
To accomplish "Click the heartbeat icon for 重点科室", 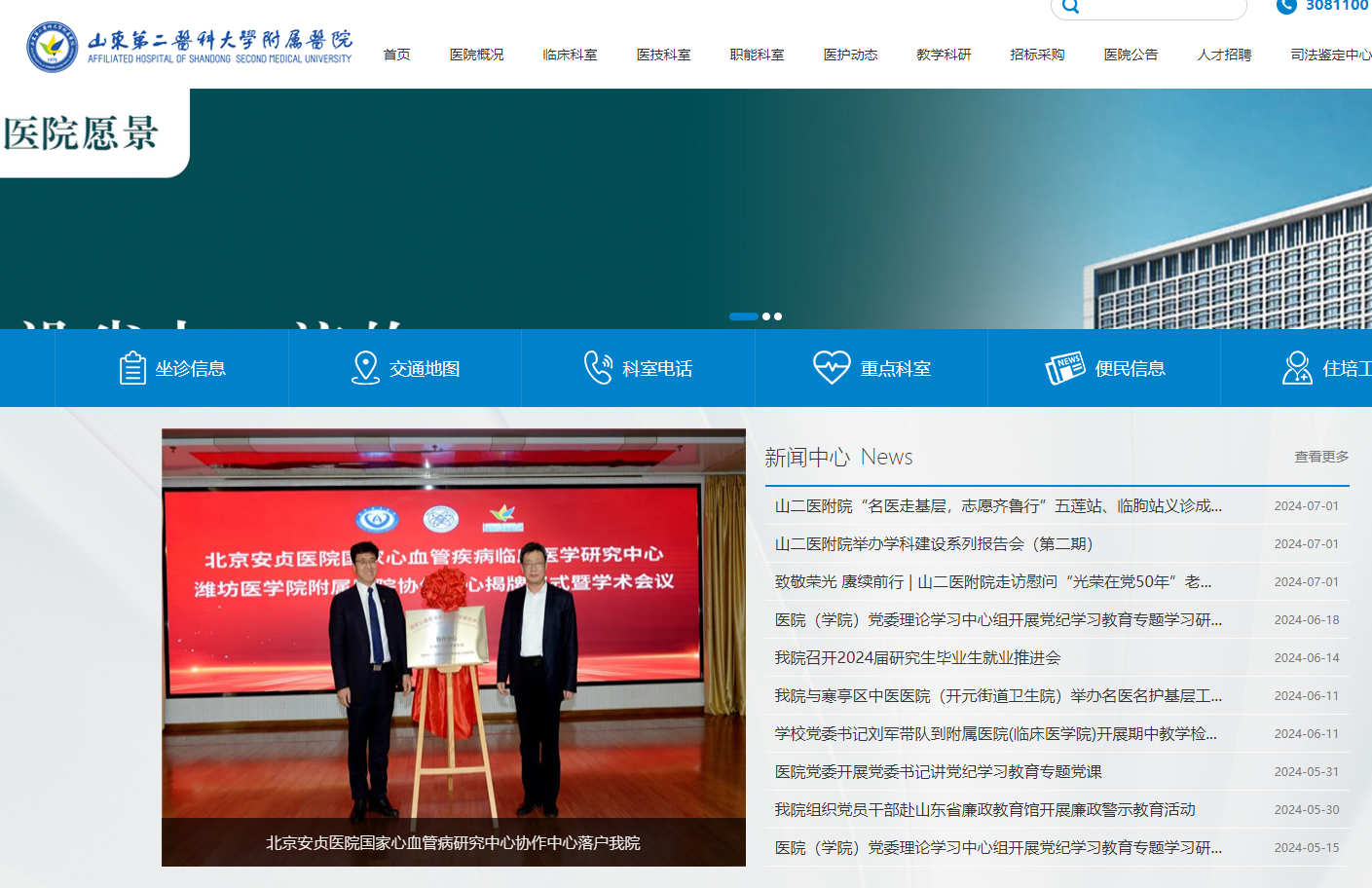I will [x=832, y=368].
